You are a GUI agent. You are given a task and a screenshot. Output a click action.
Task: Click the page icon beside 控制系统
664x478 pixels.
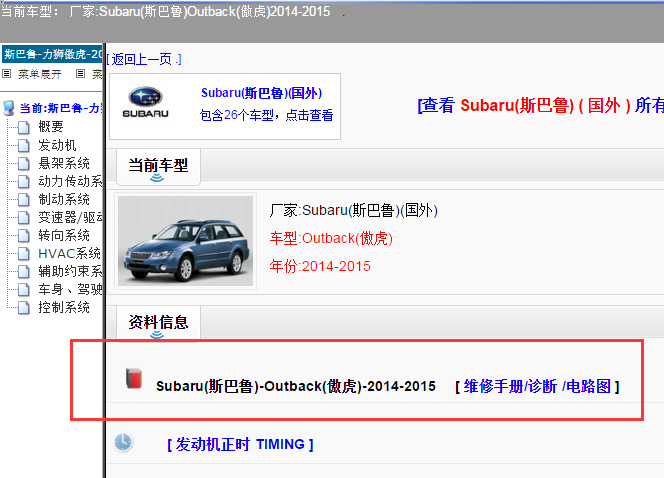(24, 307)
